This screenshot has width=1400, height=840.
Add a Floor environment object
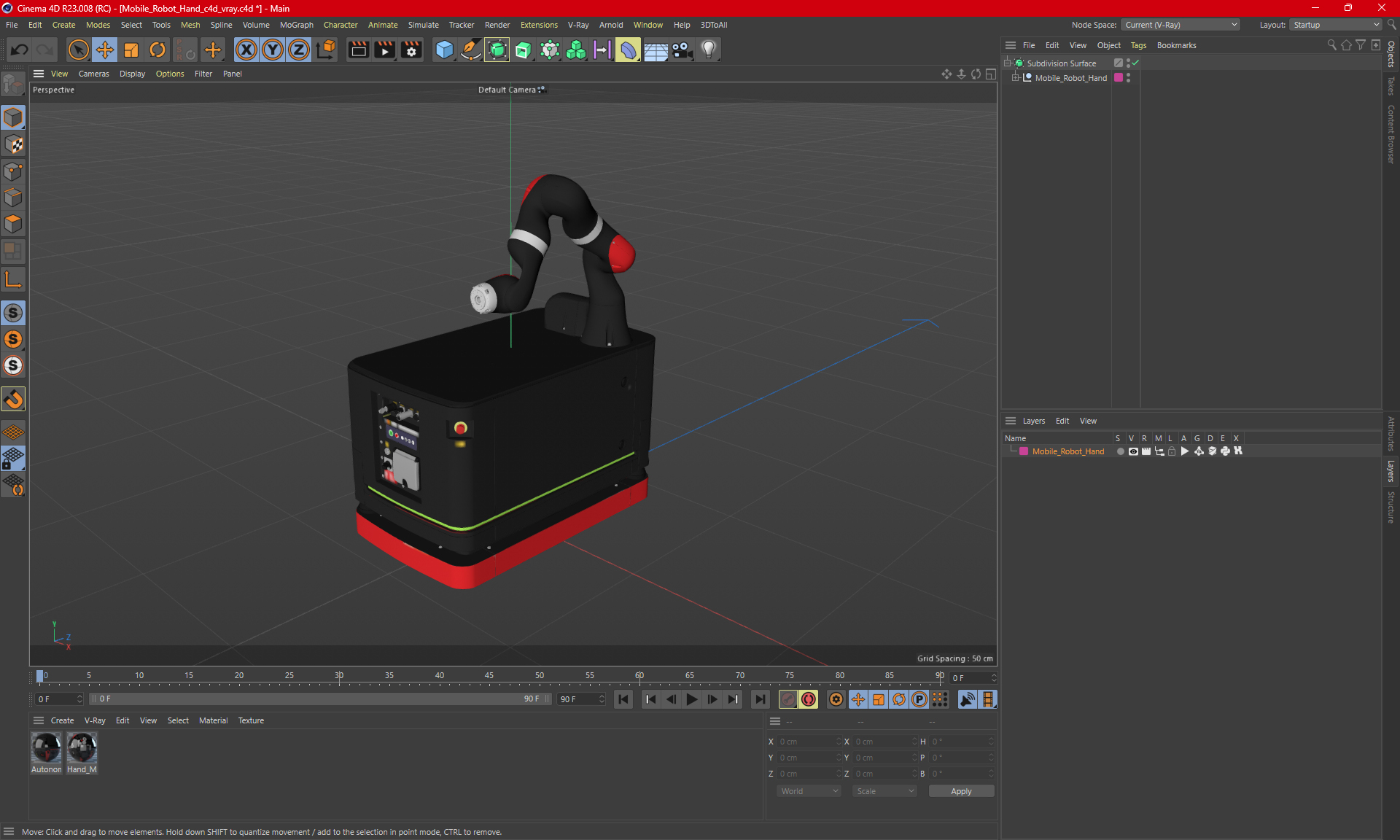pyautogui.click(x=656, y=50)
